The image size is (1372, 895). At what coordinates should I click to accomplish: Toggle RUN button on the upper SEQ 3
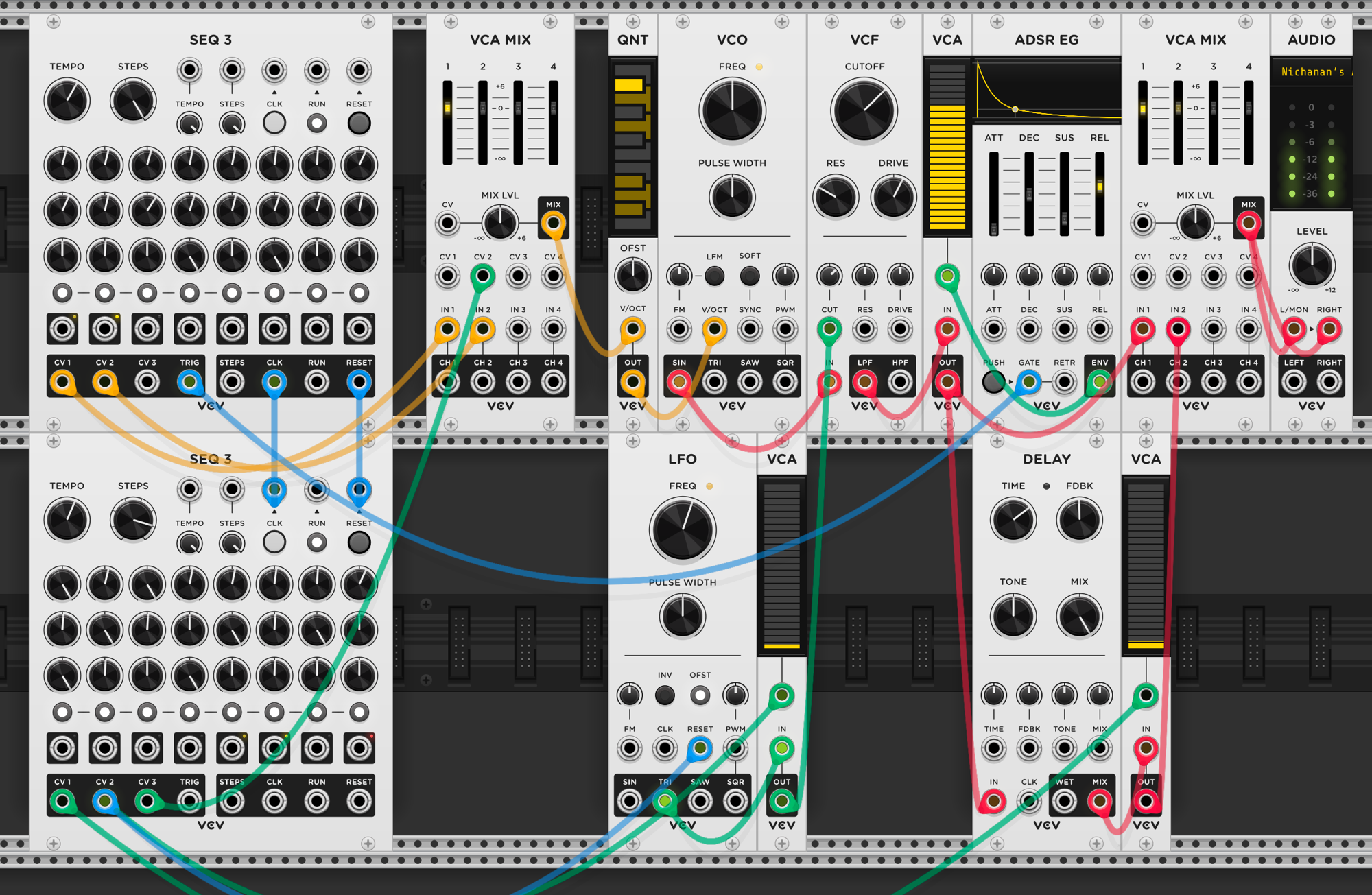tap(316, 123)
